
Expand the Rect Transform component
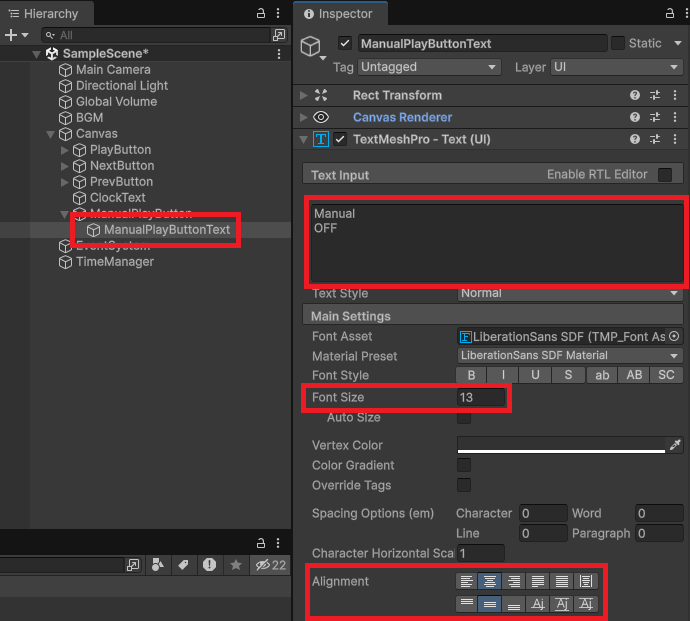click(304, 96)
